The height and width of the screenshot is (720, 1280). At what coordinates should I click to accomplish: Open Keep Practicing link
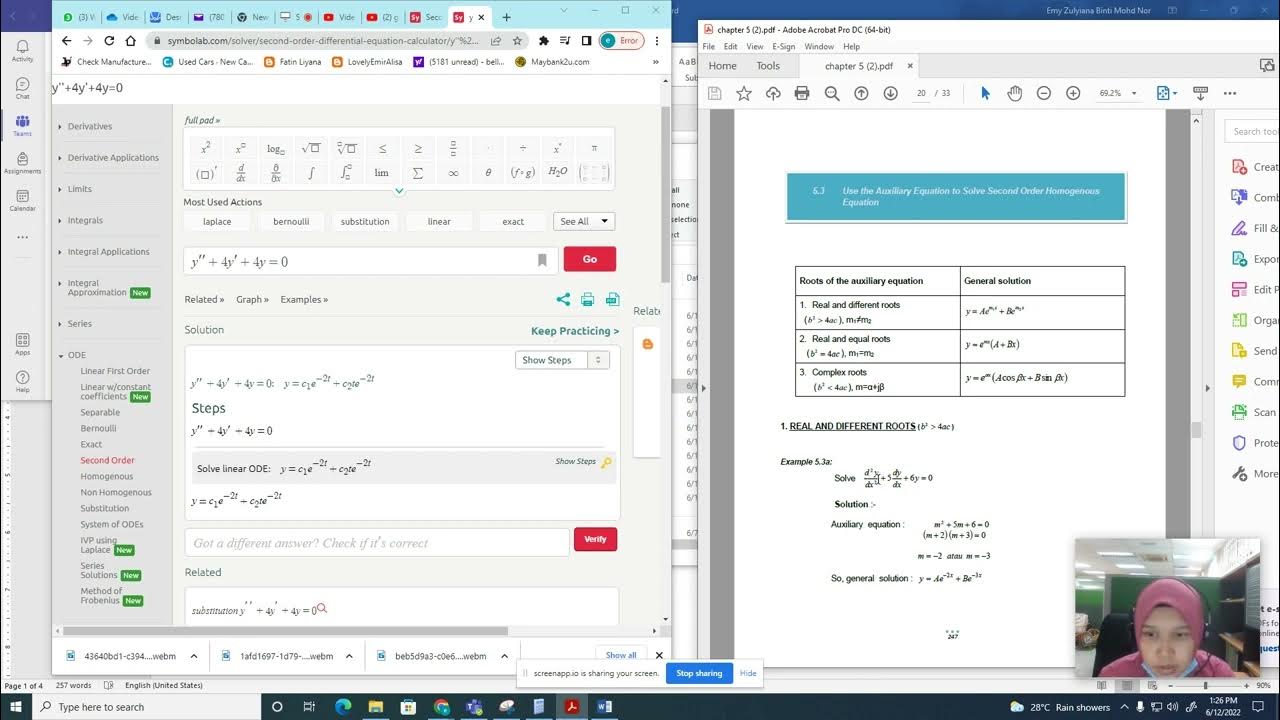[x=575, y=331]
